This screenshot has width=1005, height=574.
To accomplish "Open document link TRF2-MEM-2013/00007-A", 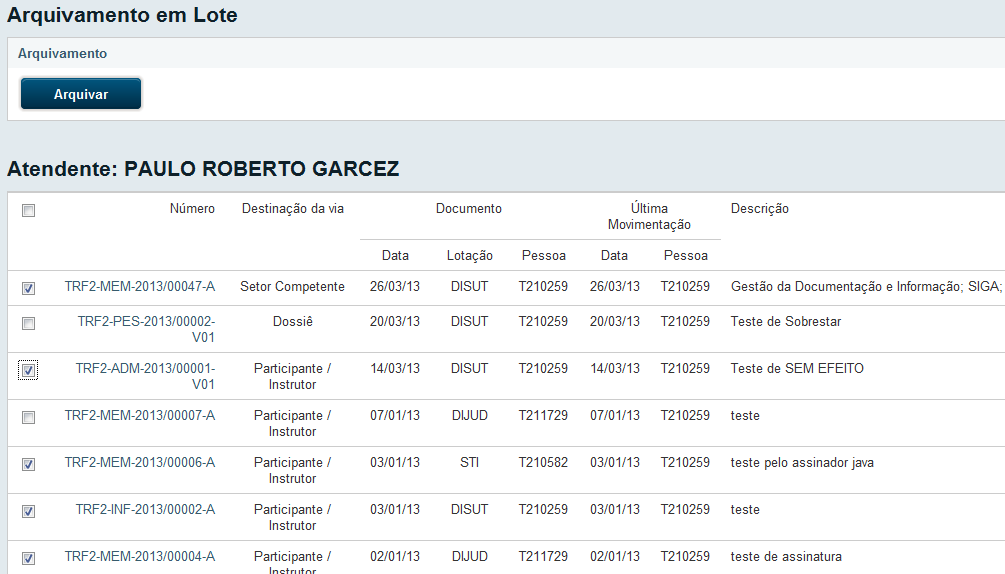I will 140,415.
